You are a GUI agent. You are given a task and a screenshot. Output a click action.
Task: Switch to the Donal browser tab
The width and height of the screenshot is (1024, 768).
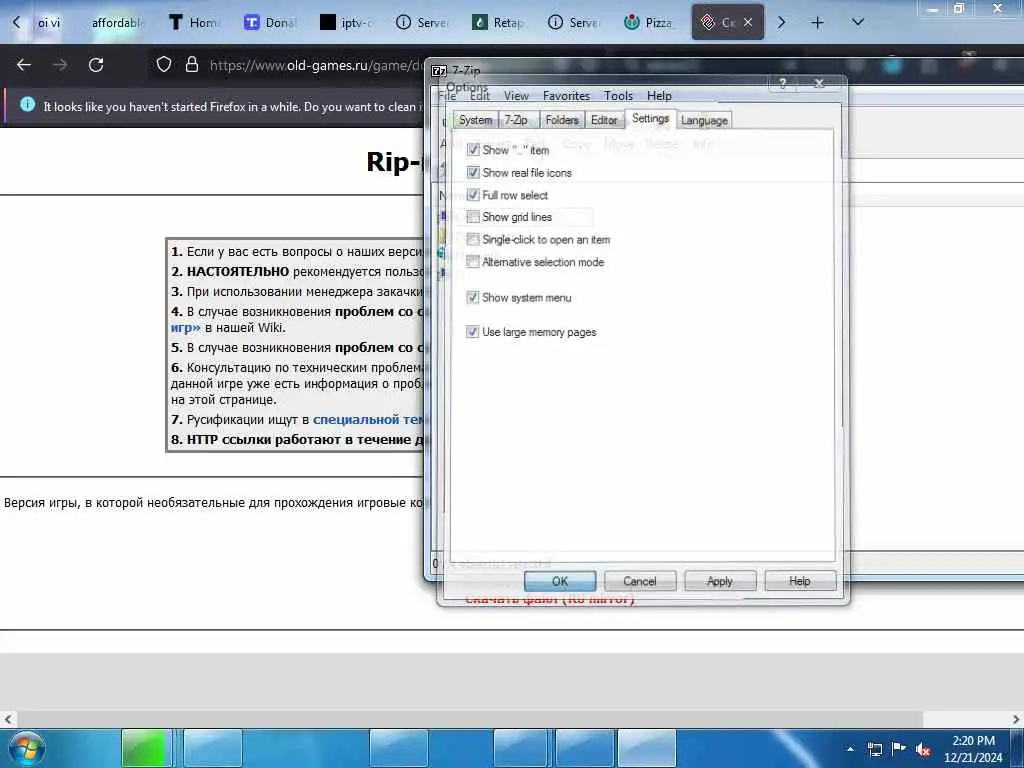tap(271, 22)
